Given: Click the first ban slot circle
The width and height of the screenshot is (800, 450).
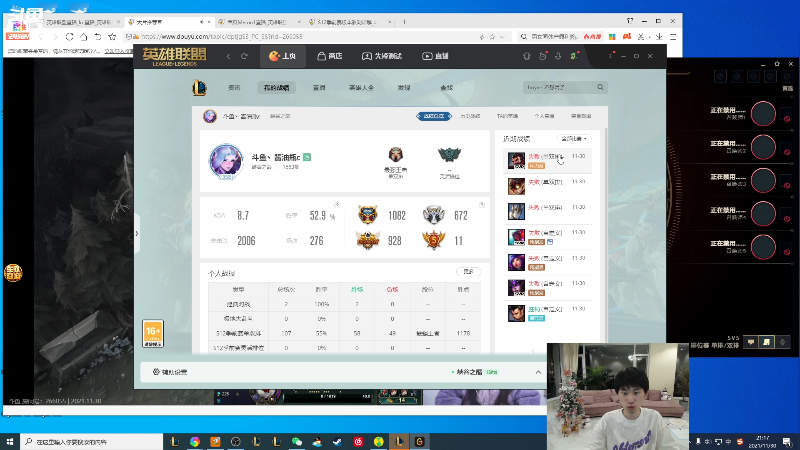Looking at the screenshot, I should point(763,114).
